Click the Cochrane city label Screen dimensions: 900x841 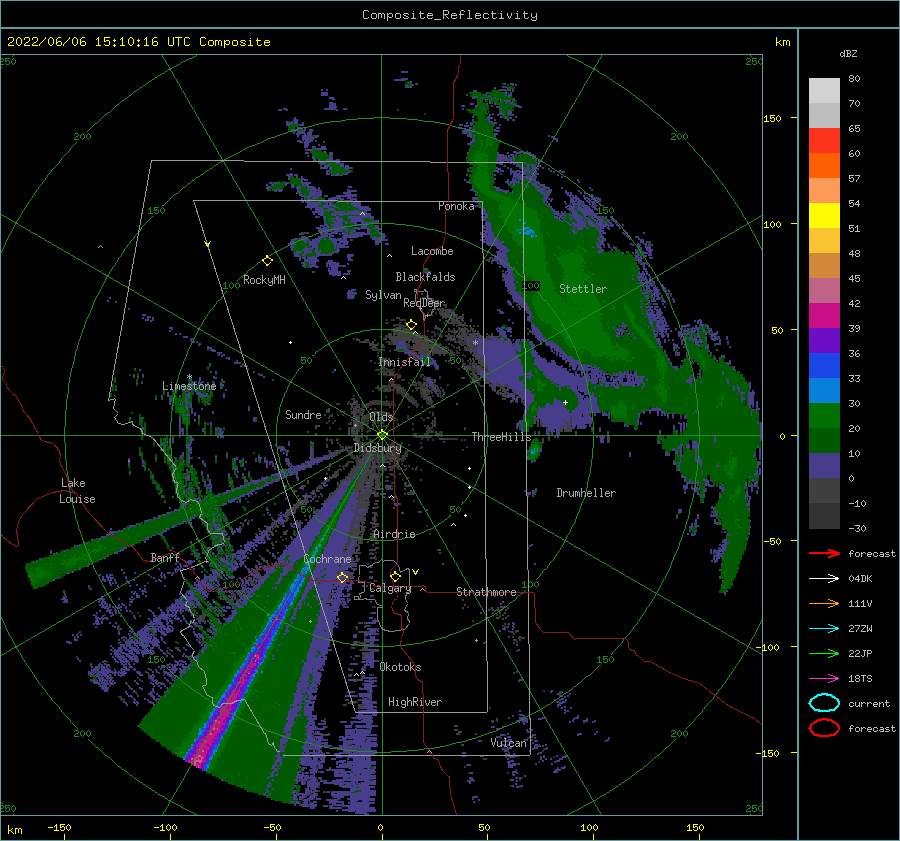click(x=327, y=559)
